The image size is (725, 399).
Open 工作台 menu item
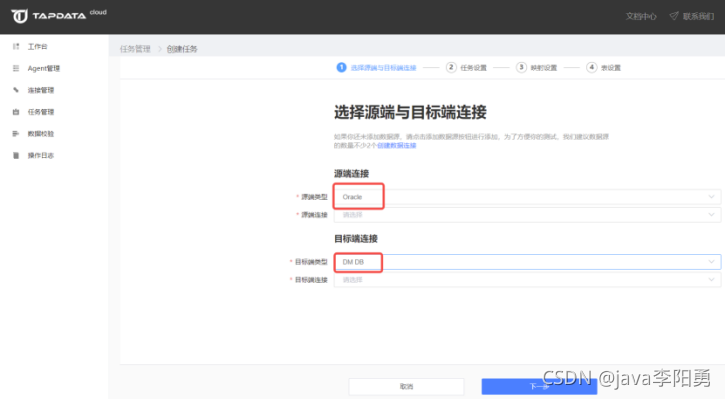(37, 46)
